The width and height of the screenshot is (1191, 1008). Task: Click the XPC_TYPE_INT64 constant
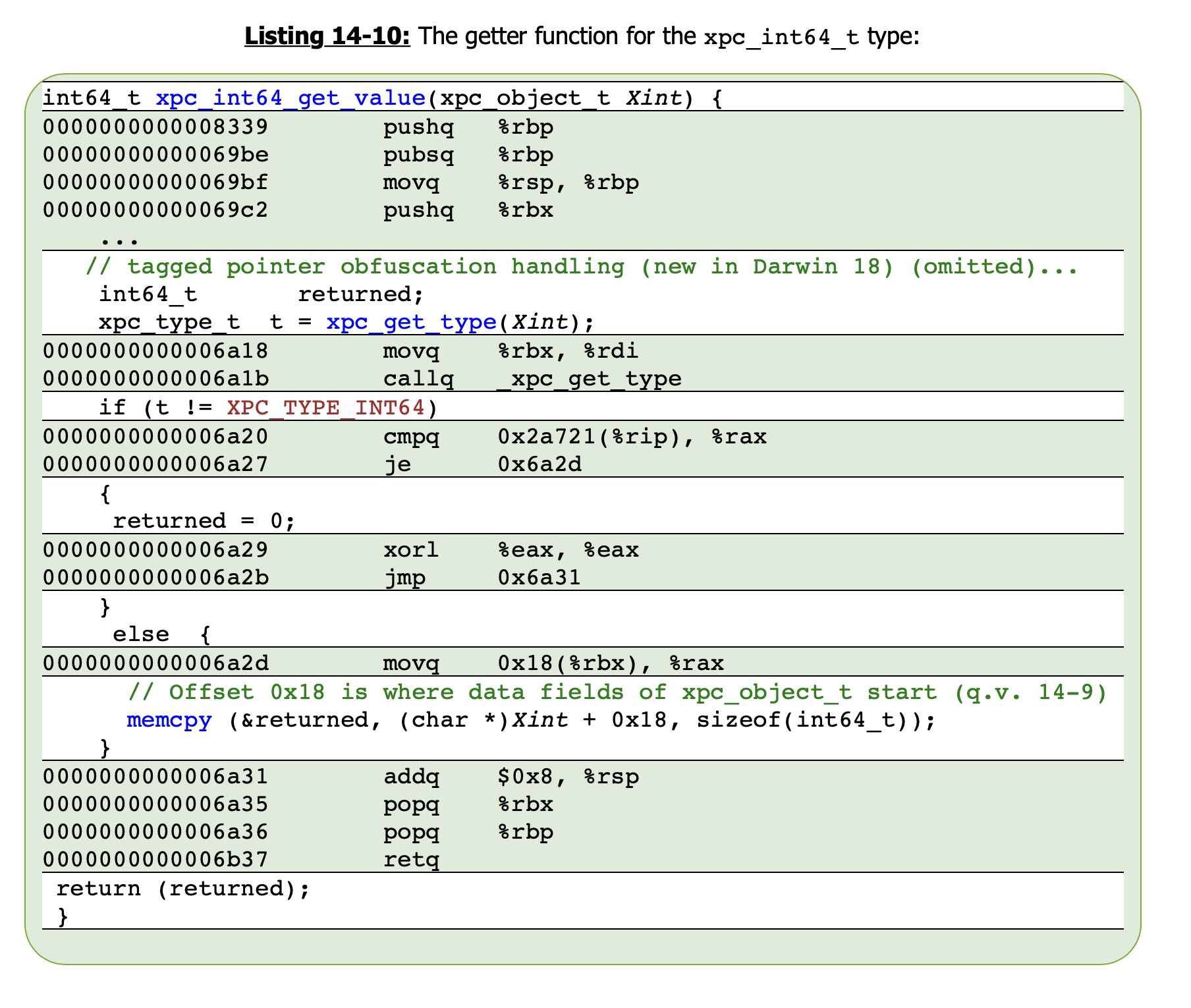coord(326,408)
